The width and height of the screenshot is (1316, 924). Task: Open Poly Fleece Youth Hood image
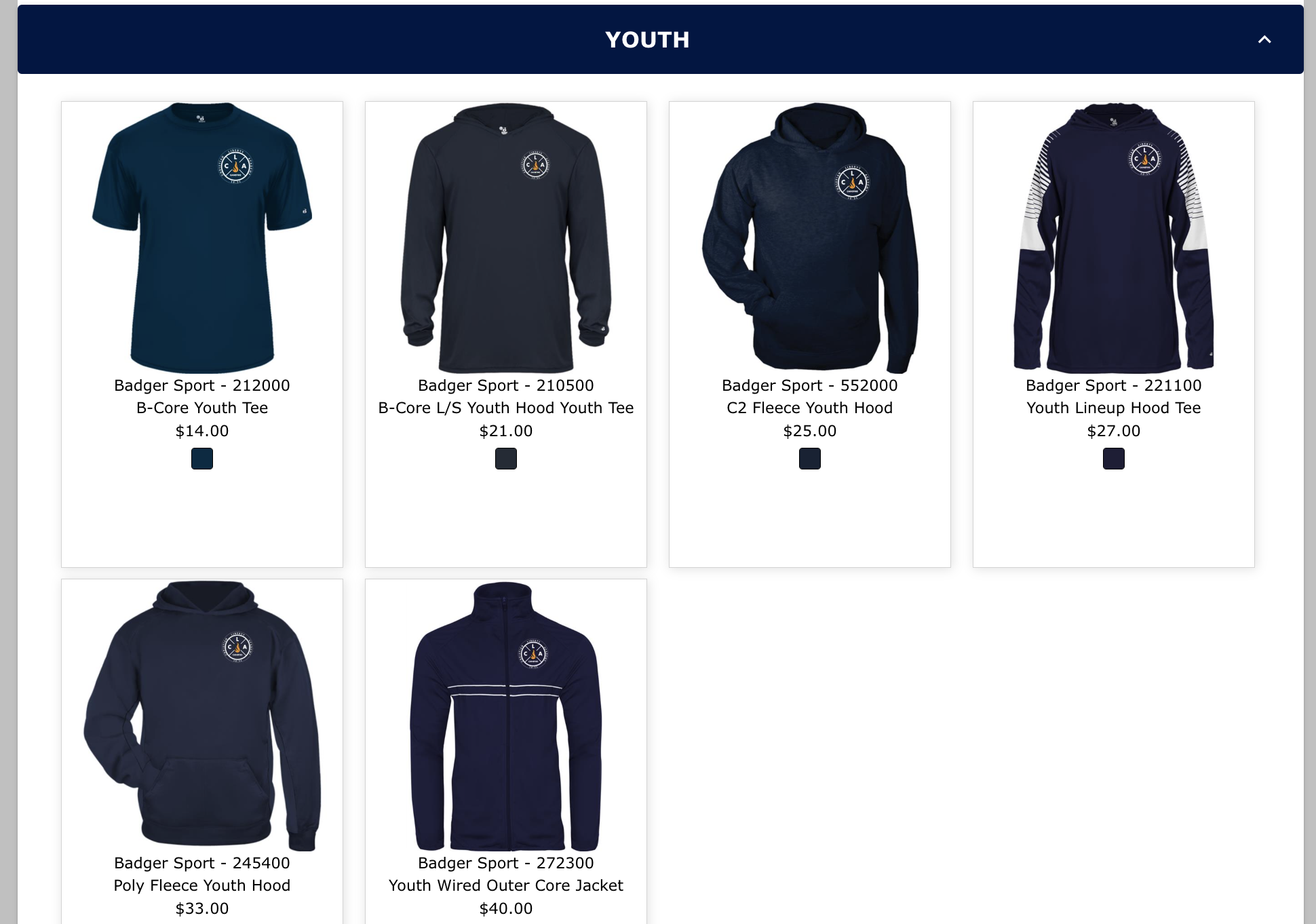click(202, 715)
